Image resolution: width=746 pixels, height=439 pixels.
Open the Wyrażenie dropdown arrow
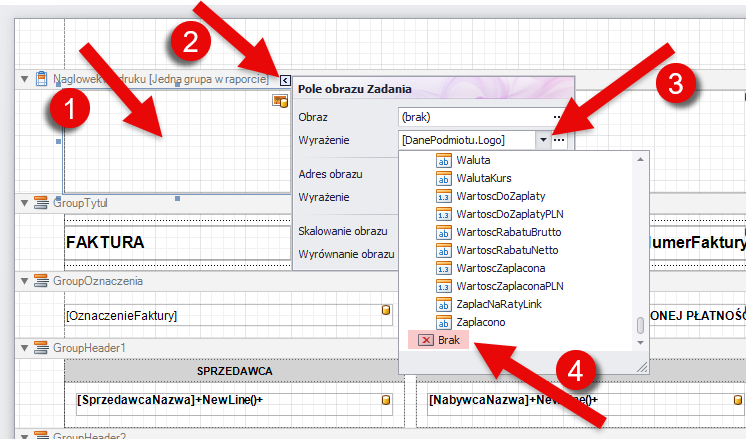(542, 142)
